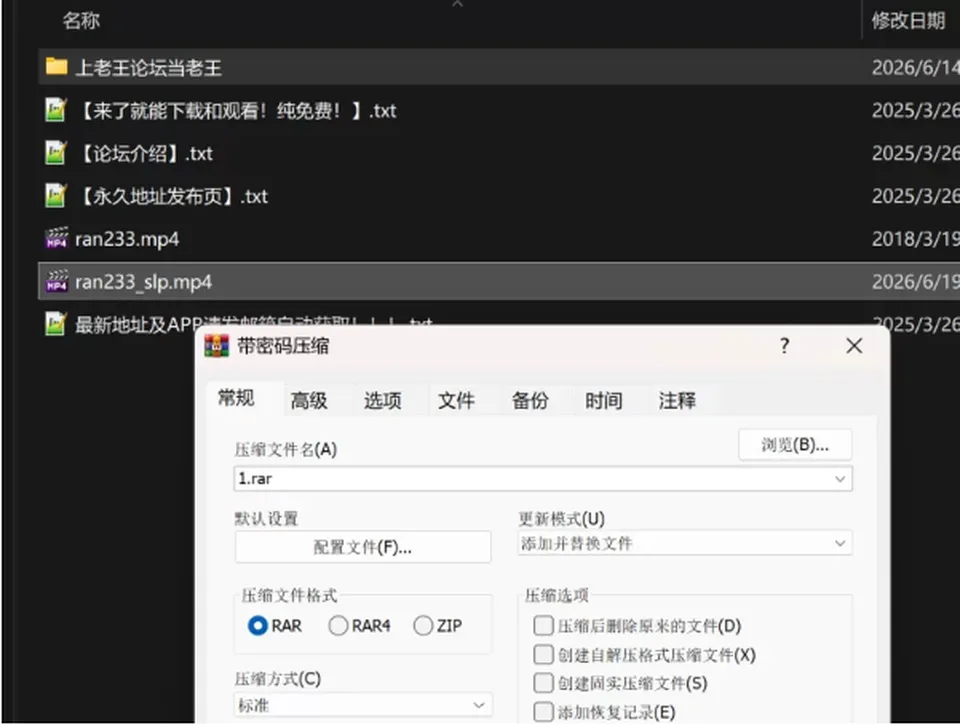Click the text file icon of 【论坛介绍】.txt
960x725 pixels.
(x=56, y=153)
